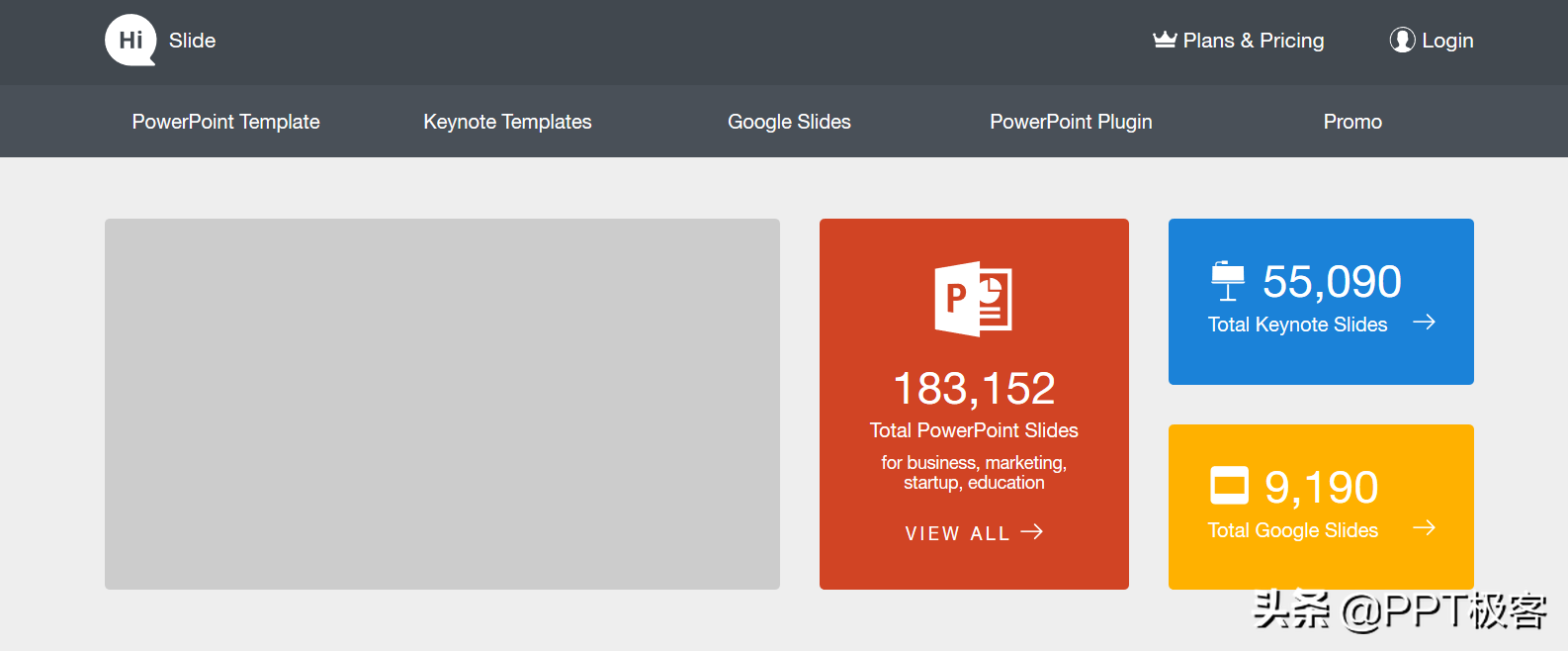Image resolution: width=1568 pixels, height=651 pixels.
Task: Click the PowerPoint logo icon in the red card
Action: 974,299
